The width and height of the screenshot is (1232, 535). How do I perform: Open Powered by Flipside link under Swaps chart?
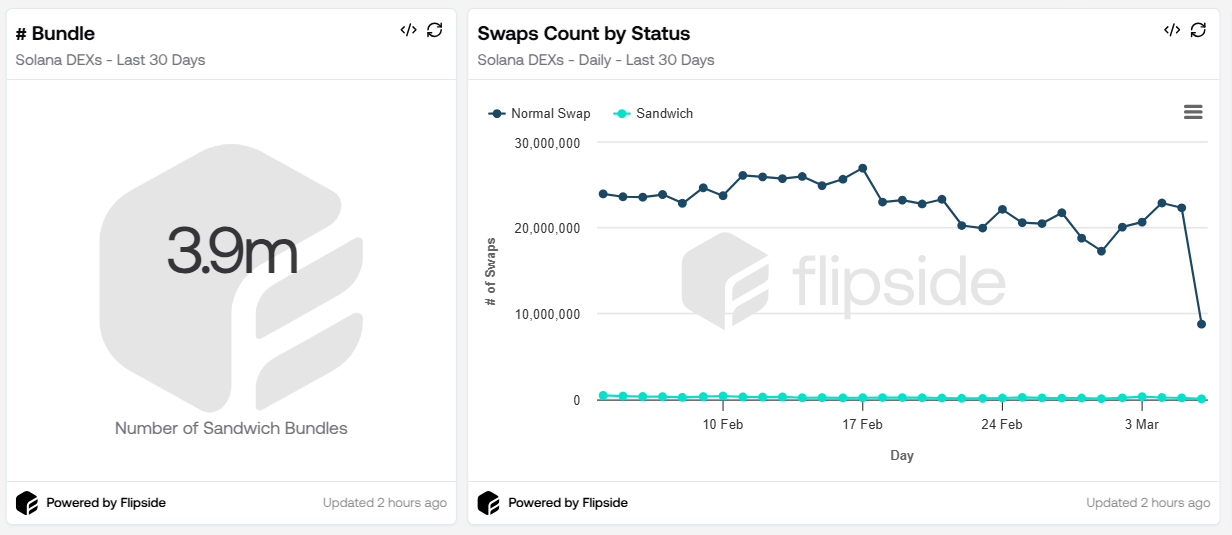tap(568, 503)
